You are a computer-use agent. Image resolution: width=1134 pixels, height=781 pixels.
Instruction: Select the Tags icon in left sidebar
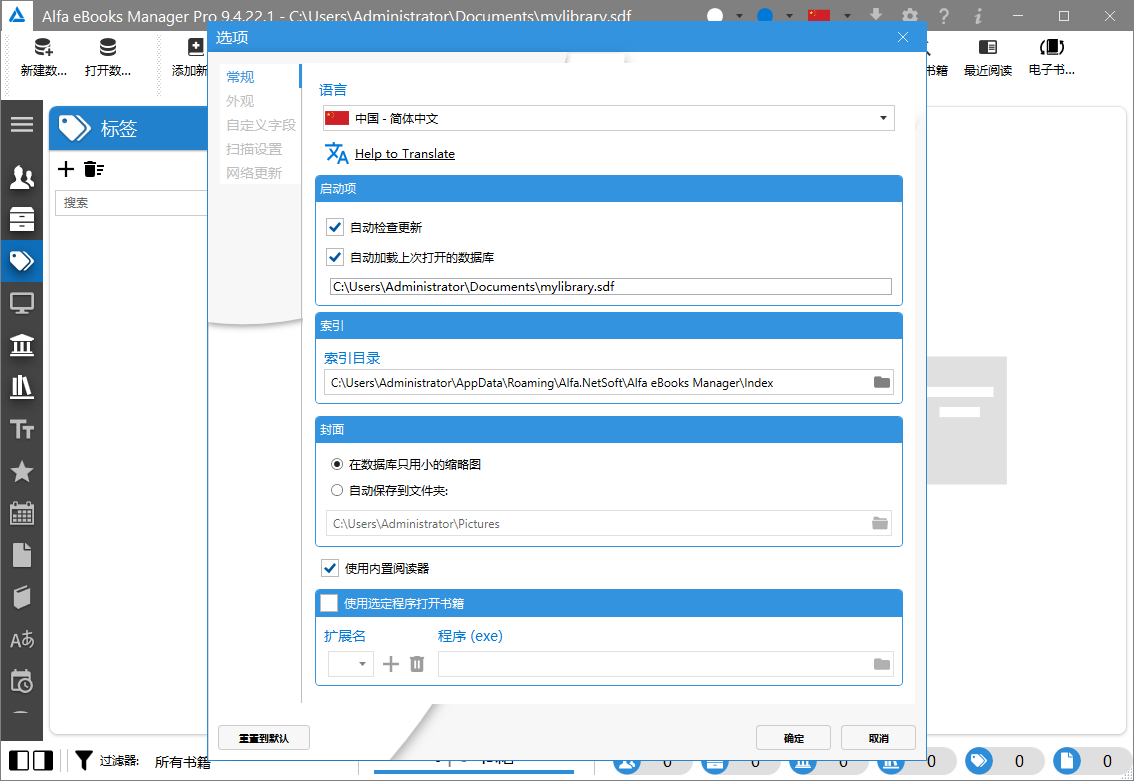pyautogui.click(x=22, y=260)
